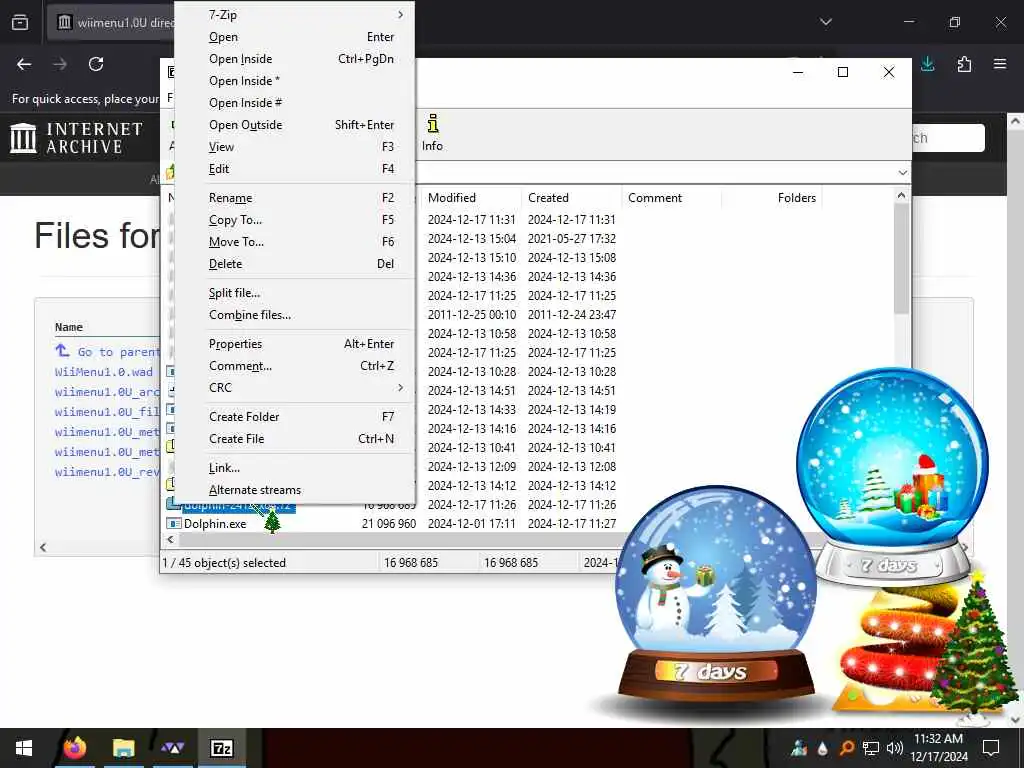Open Firefox list all tabs dropdown
The height and width of the screenshot is (768, 1024).
tap(826, 22)
